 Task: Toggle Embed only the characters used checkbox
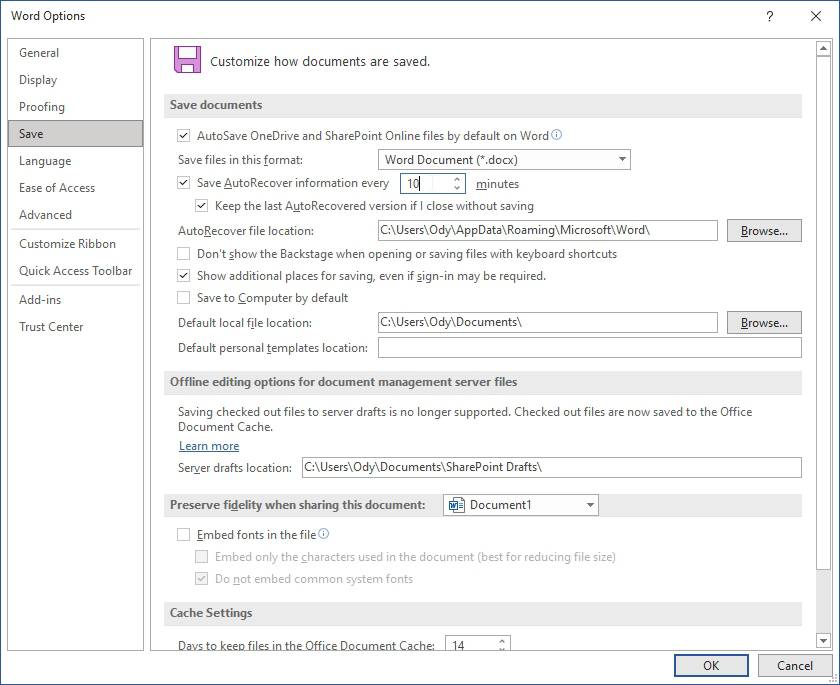coord(201,556)
